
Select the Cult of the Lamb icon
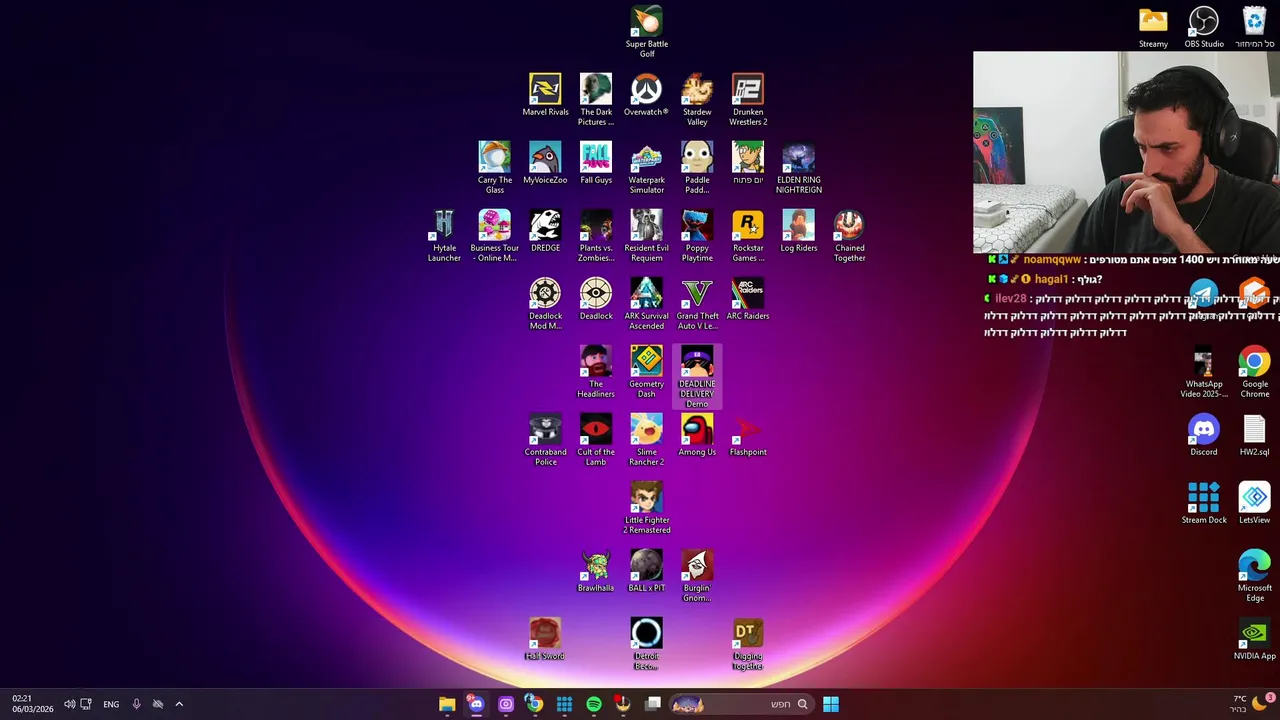tap(596, 440)
